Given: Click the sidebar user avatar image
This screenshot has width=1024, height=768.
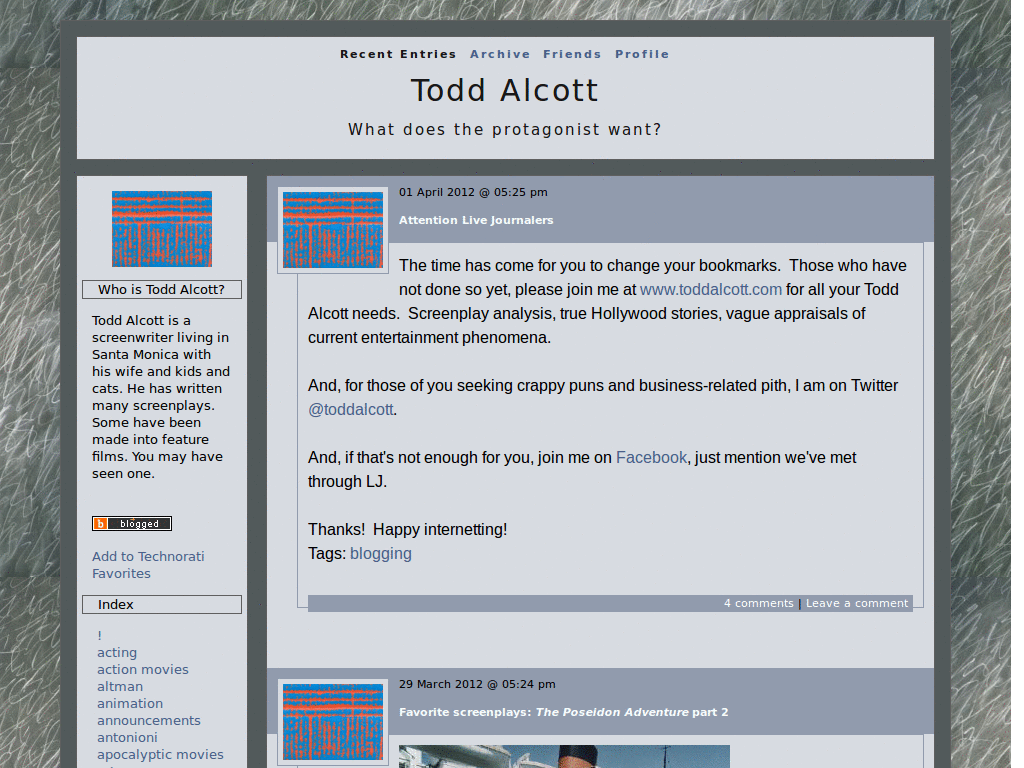Looking at the screenshot, I should tap(162, 229).
